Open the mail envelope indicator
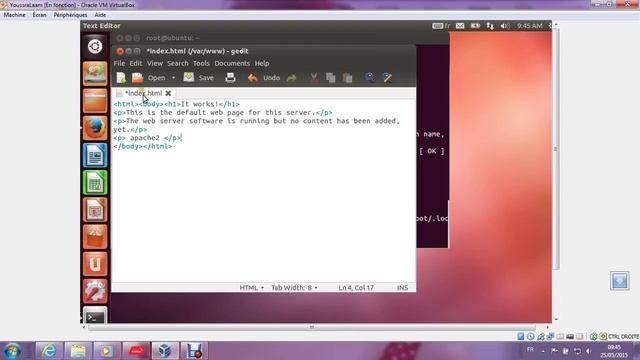640x360 pixels. tap(460, 26)
